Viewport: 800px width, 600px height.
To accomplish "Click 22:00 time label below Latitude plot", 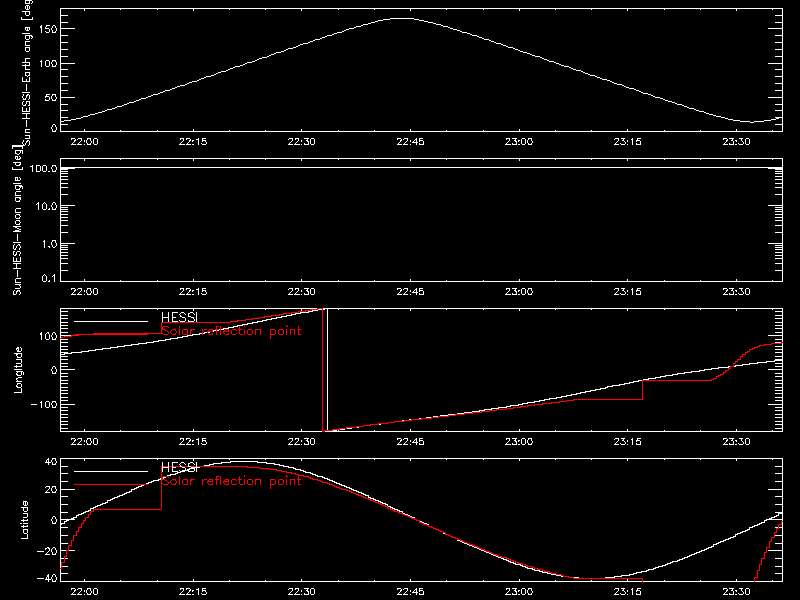I will (x=85, y=592).
